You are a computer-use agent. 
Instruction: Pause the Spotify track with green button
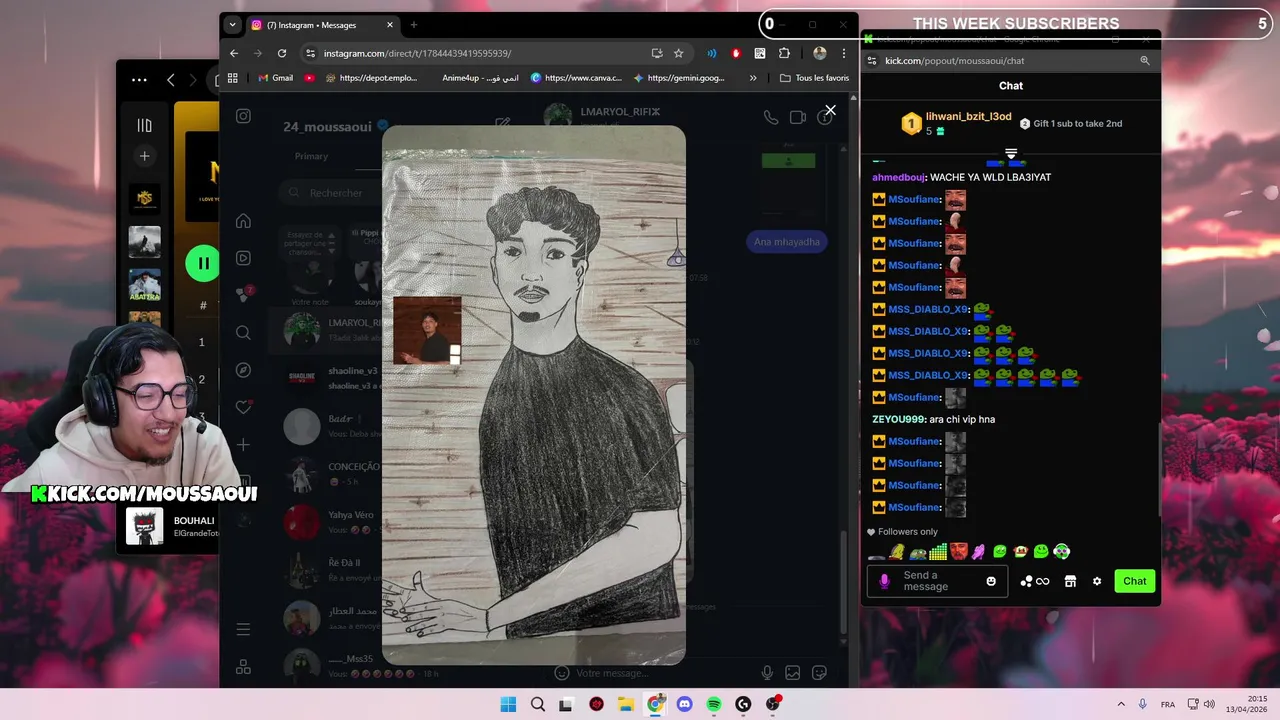(203, 263)
